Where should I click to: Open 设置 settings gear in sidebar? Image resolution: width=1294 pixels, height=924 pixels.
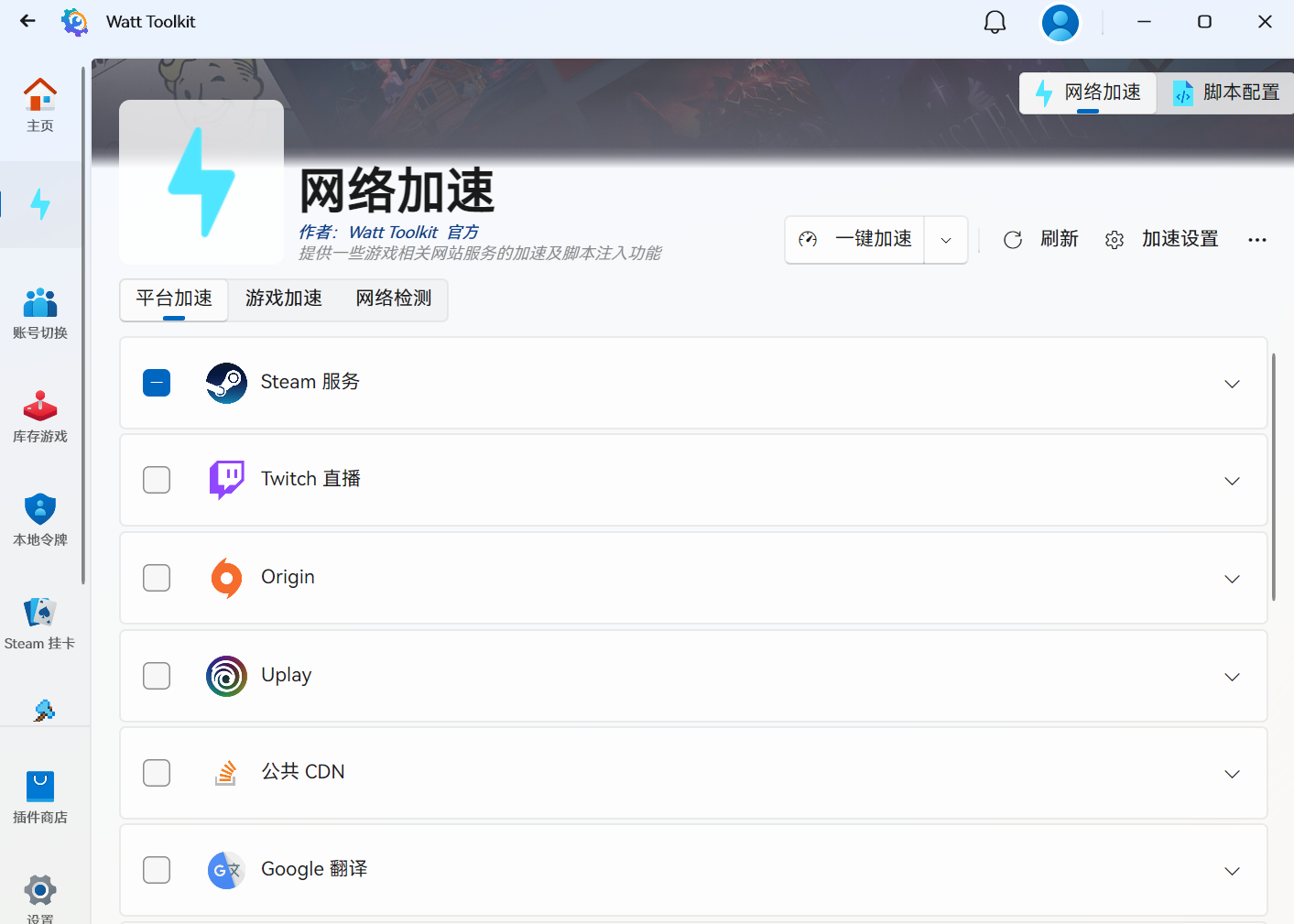click(40, 897)
